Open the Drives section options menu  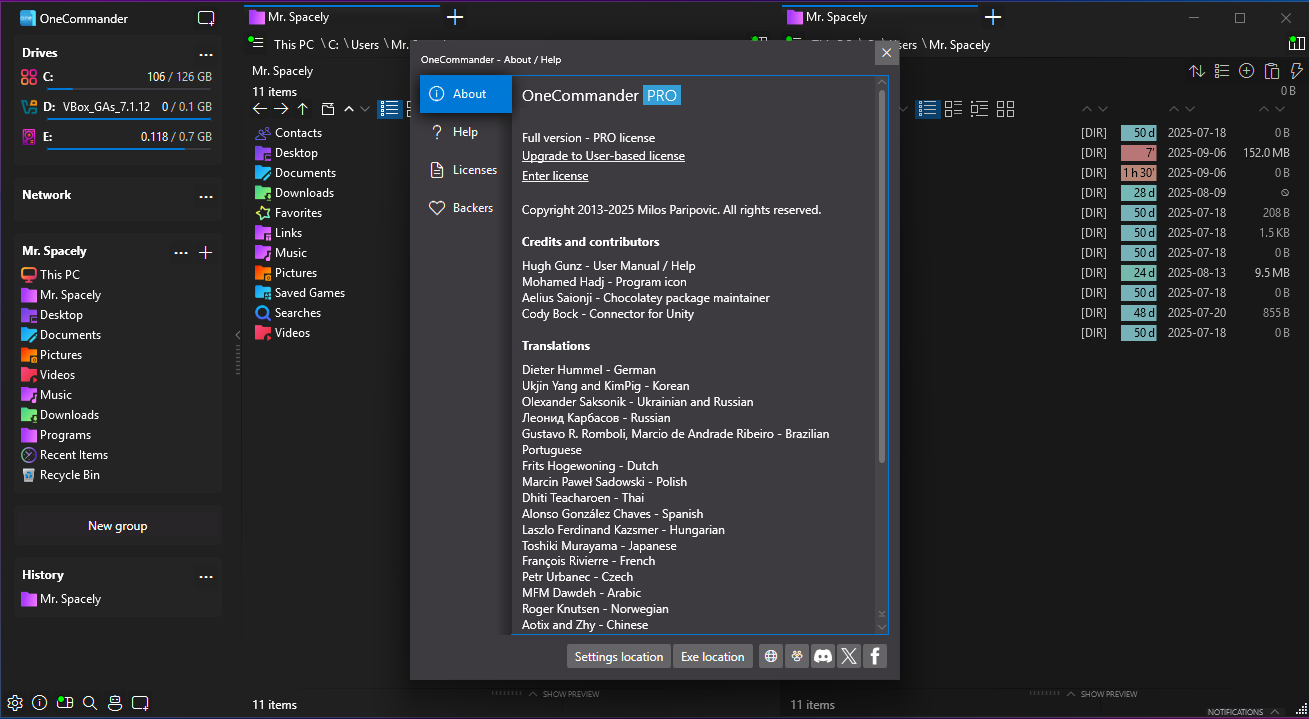coord(206,54)
